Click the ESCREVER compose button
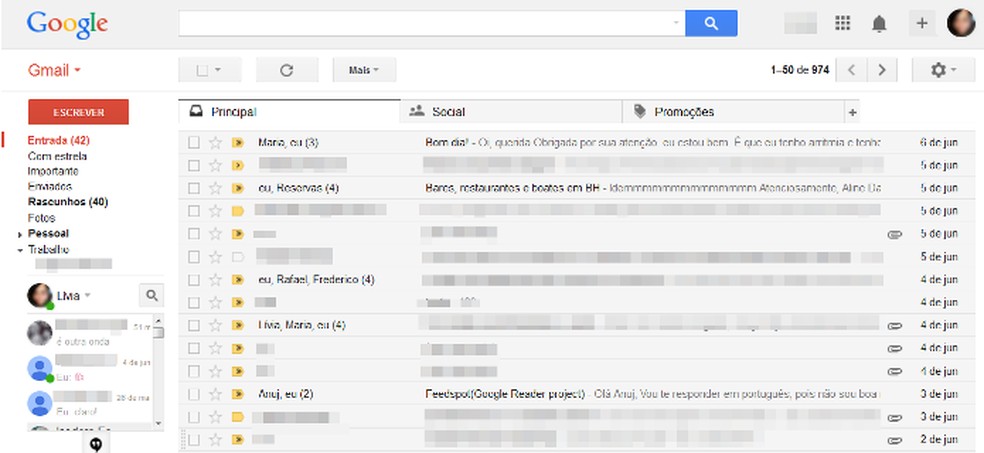 (78, 112)
